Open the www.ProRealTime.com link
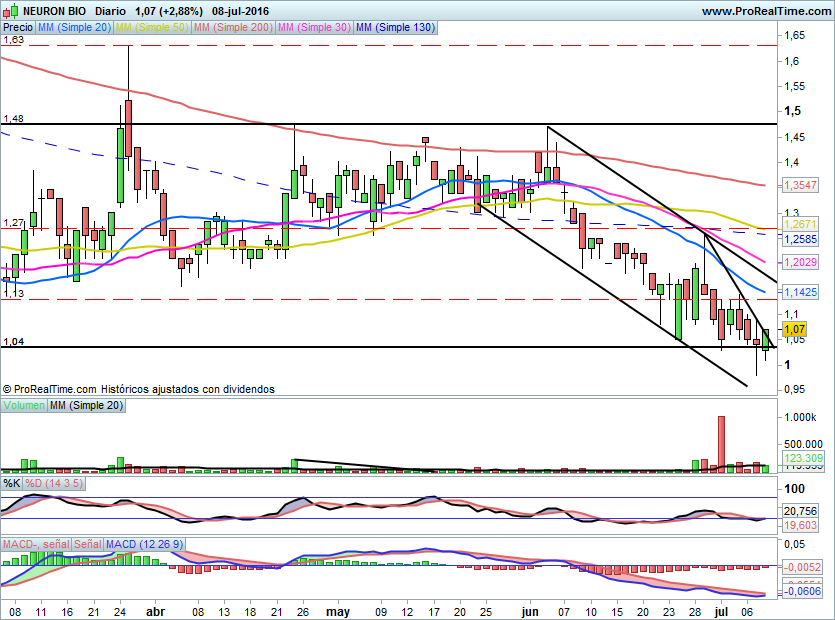 (x=765, y=11)
